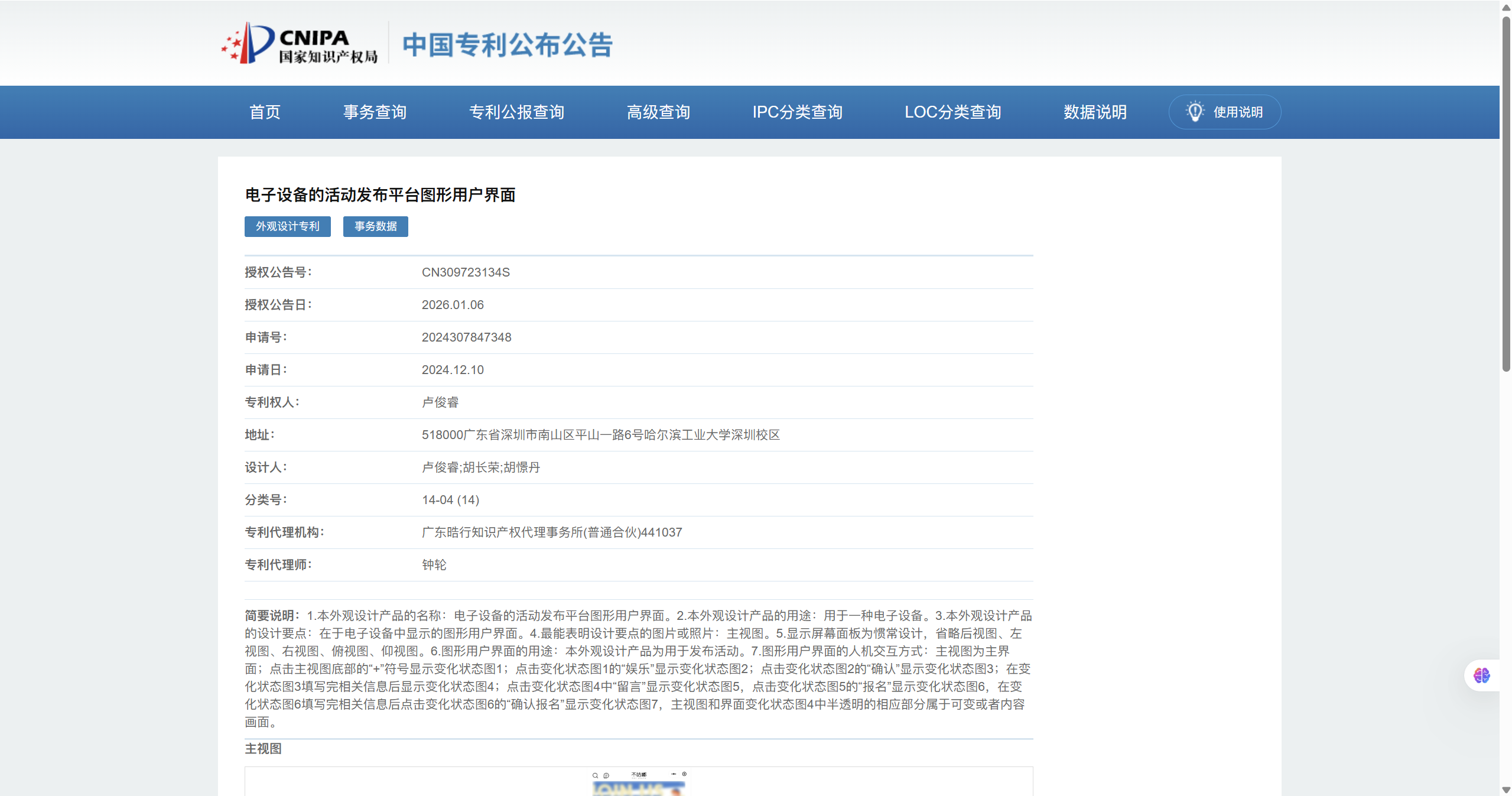Viewport: 1512px width, 796px height.
Task: Select classification number 14-04 (14)
Action: [x=450, y=500]
